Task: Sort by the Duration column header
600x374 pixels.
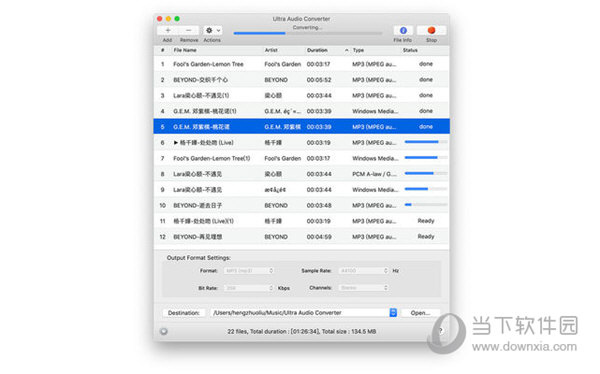Action: coord(317,50)
